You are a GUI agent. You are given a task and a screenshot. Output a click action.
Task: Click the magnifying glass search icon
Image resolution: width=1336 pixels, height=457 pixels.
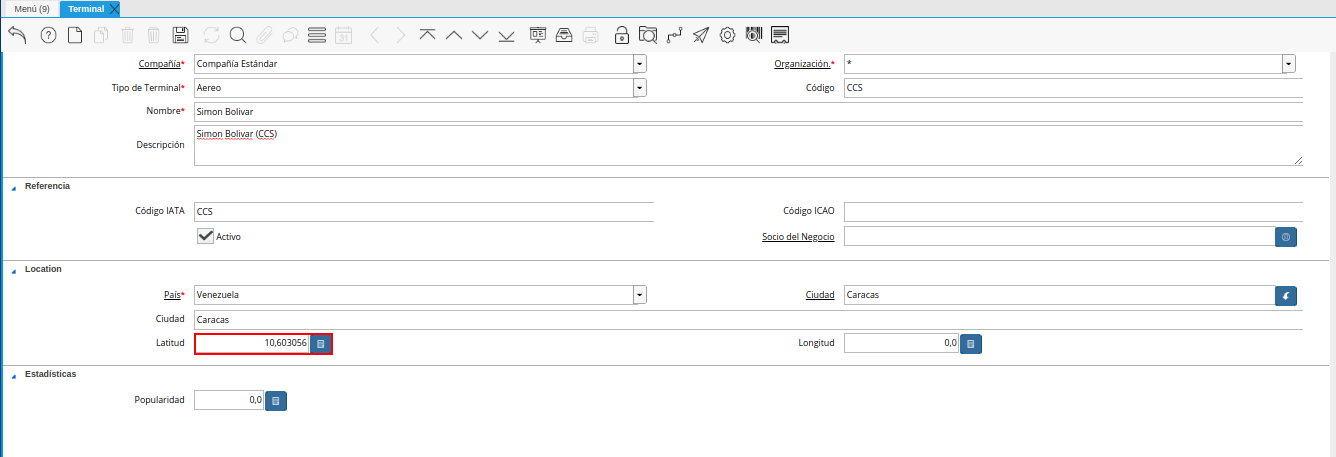tap(238, 35)
